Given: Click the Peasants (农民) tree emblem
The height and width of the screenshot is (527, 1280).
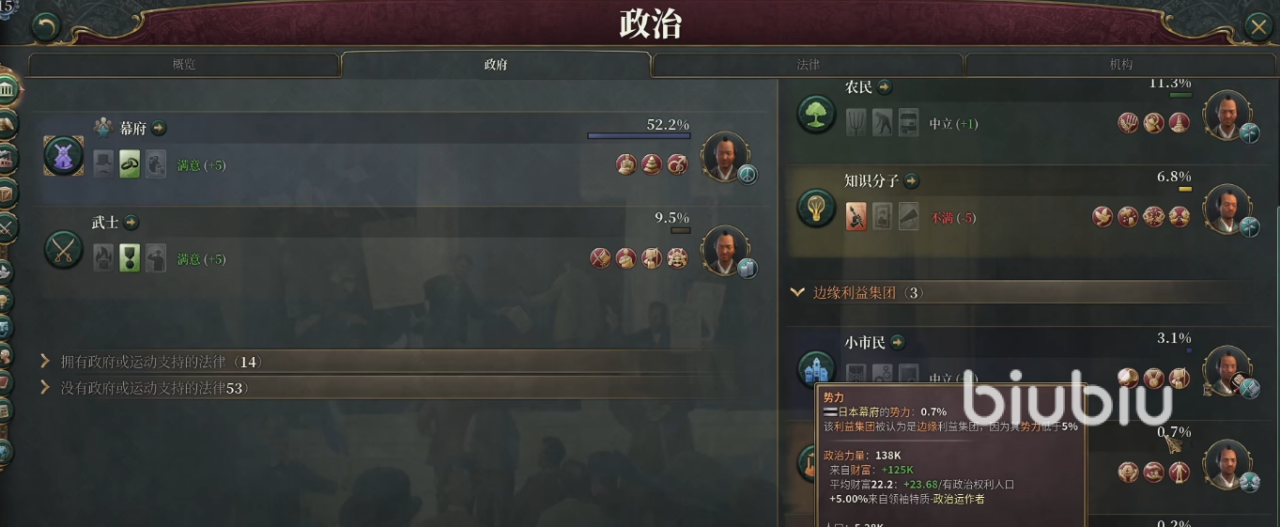Looking at the screenshot, I should [x=816, y=114].
